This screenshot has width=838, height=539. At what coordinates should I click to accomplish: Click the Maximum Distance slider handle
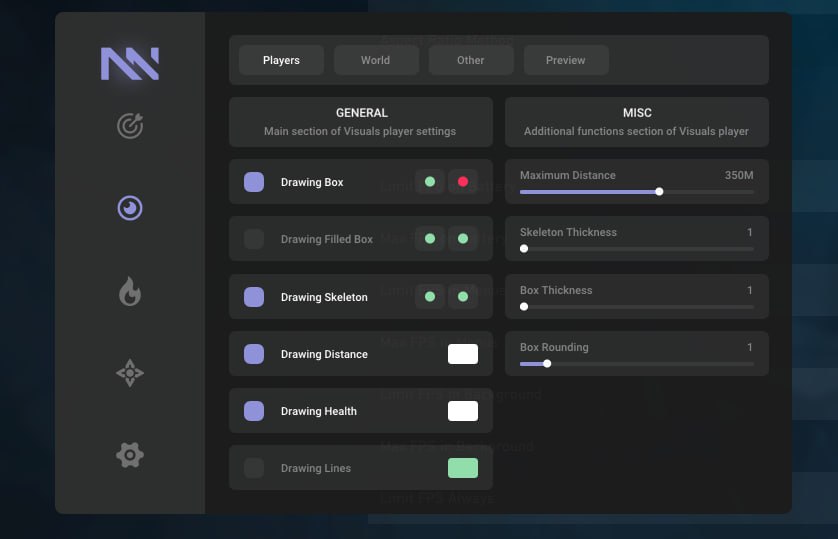coord(659,191)
